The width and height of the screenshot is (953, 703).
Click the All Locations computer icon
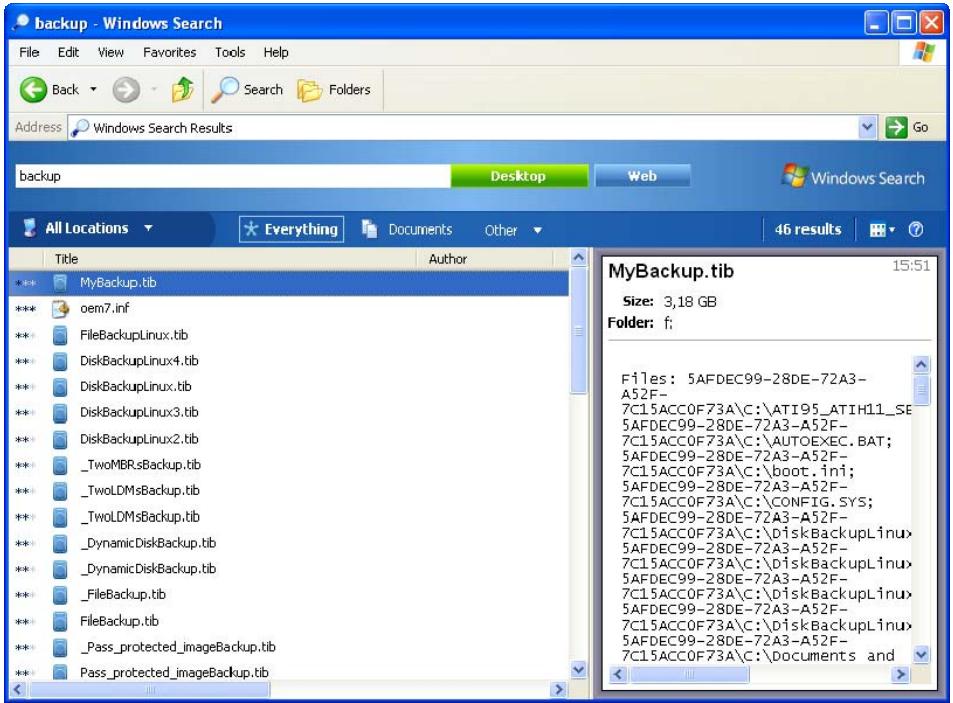coord(29,228)
